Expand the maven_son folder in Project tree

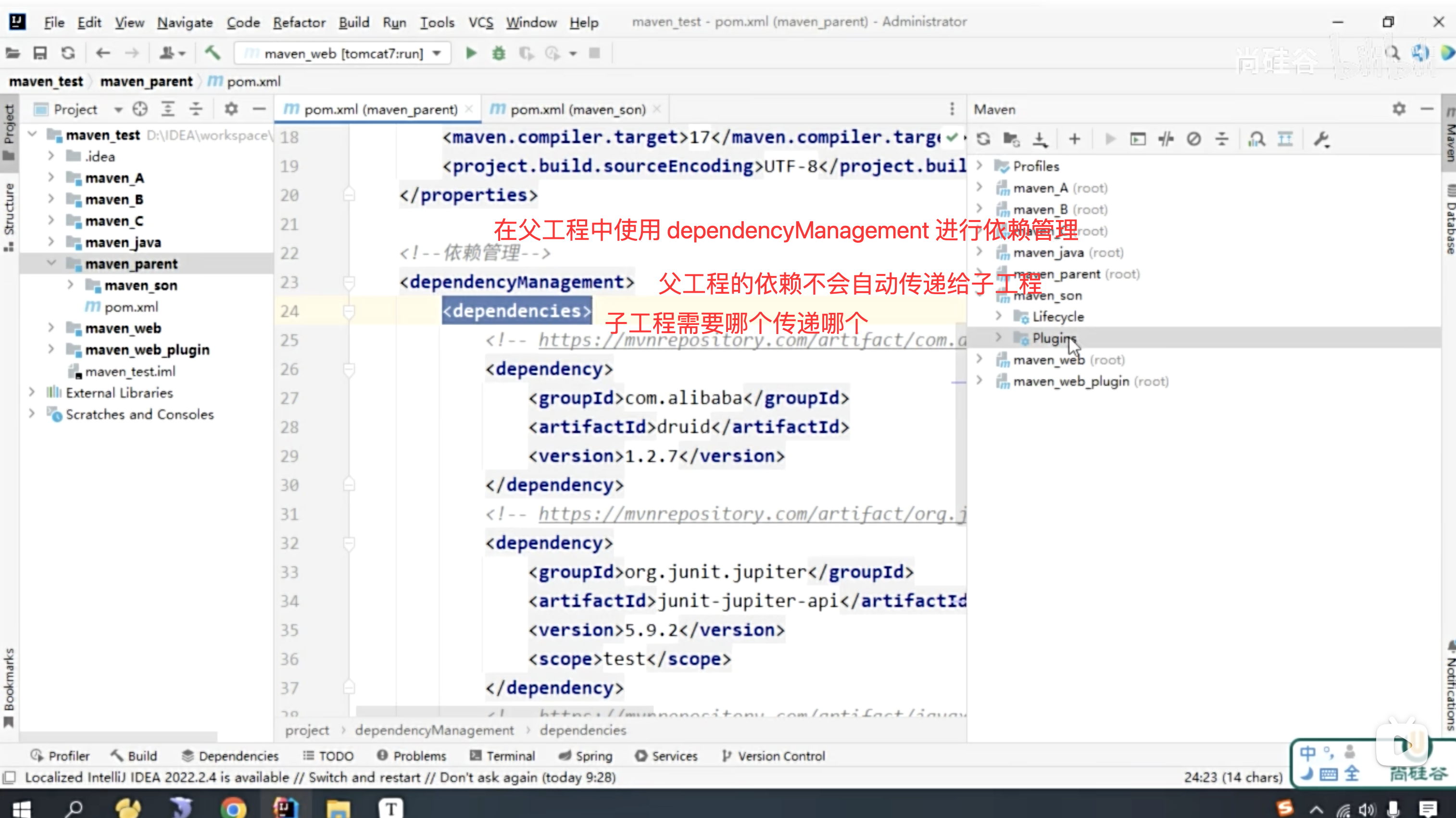click(x=70, y=285)
